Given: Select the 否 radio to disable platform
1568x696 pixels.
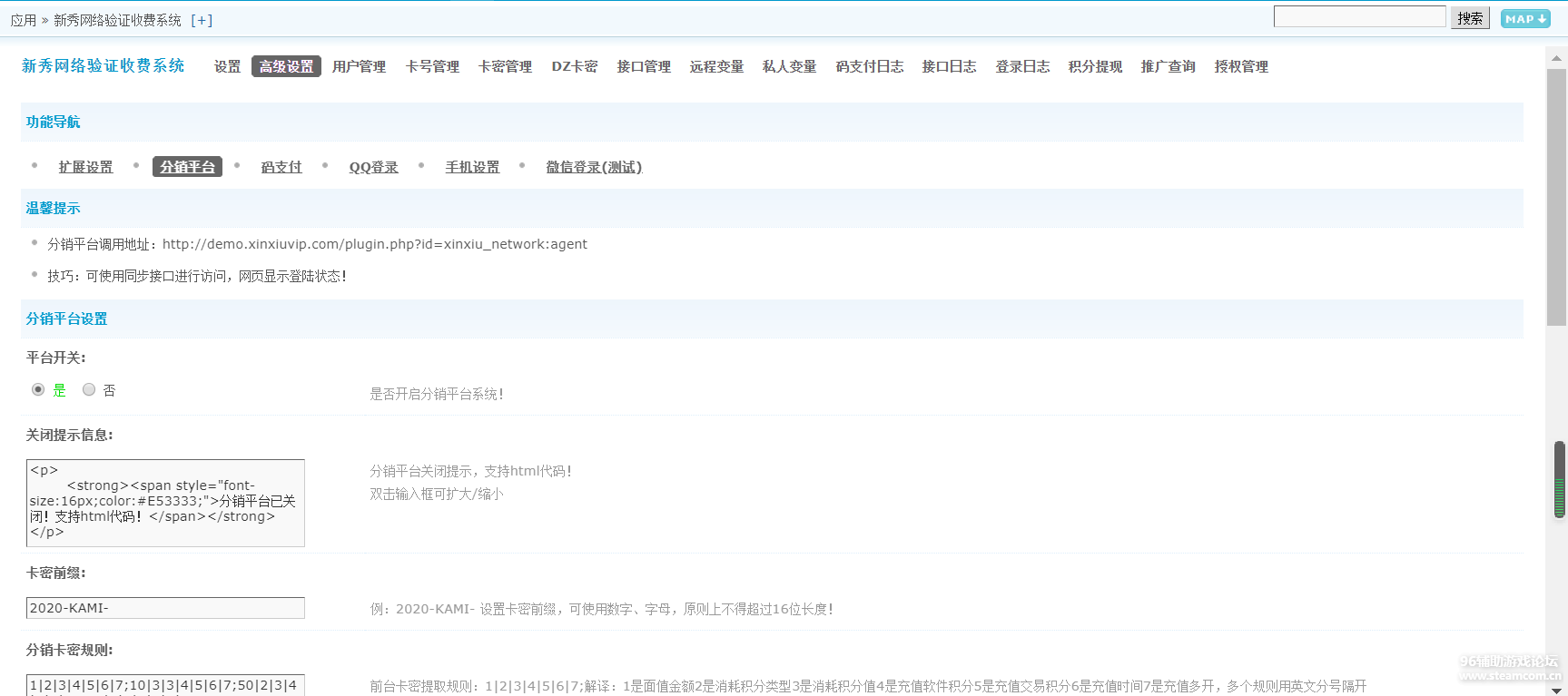Looking at the screenshot, I should [x=89, y=389].
